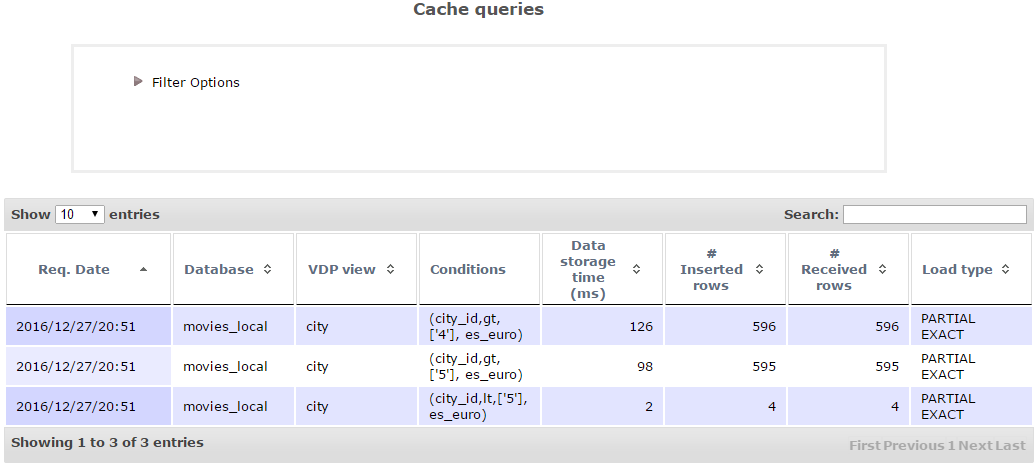
Task: Select inserted rows value 596
Action: point(764,326)
